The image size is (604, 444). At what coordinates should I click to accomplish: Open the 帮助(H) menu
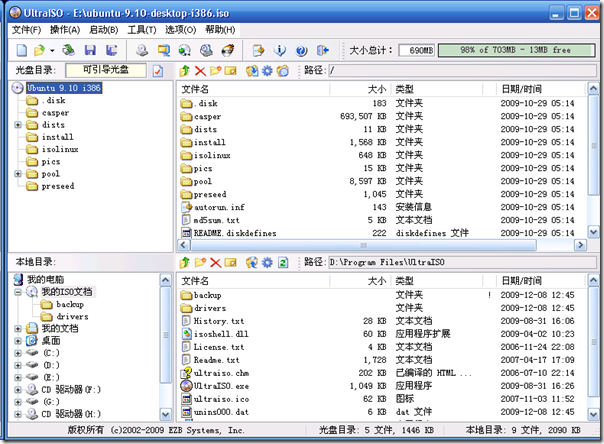pyautogui.click(x=220, y=30)
